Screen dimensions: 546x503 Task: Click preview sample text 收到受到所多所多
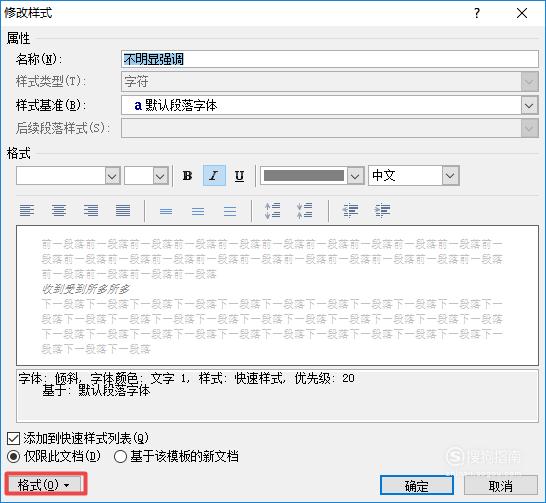pos(86,289)
